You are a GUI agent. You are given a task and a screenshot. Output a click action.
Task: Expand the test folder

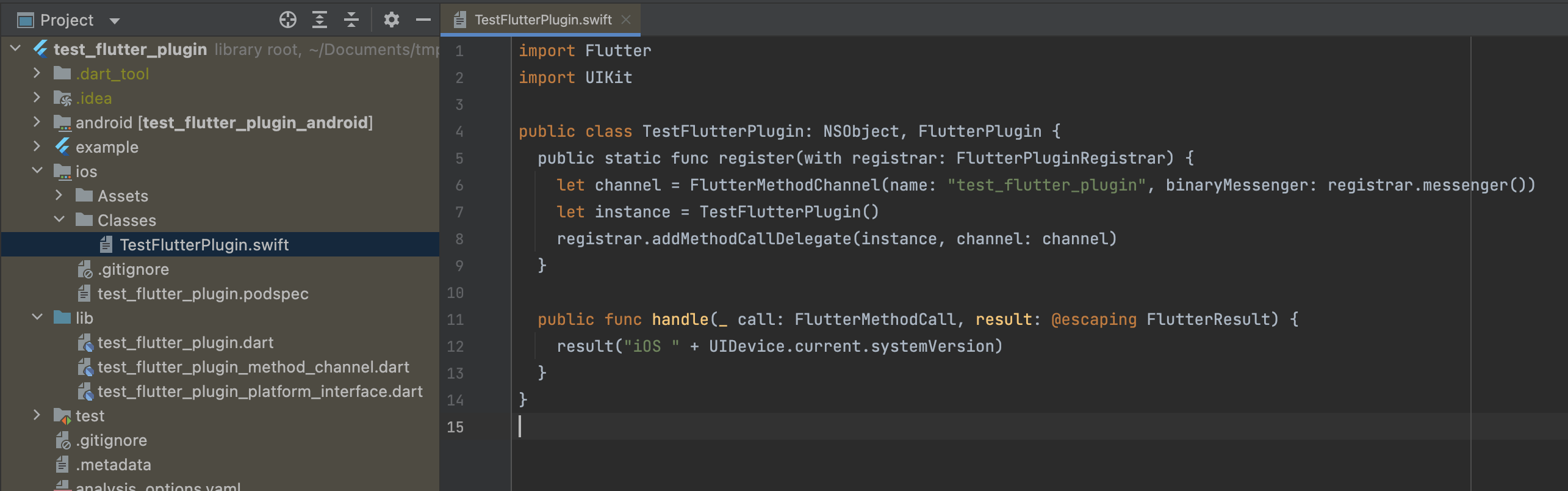pyautogui.click(x=37, y=415)
